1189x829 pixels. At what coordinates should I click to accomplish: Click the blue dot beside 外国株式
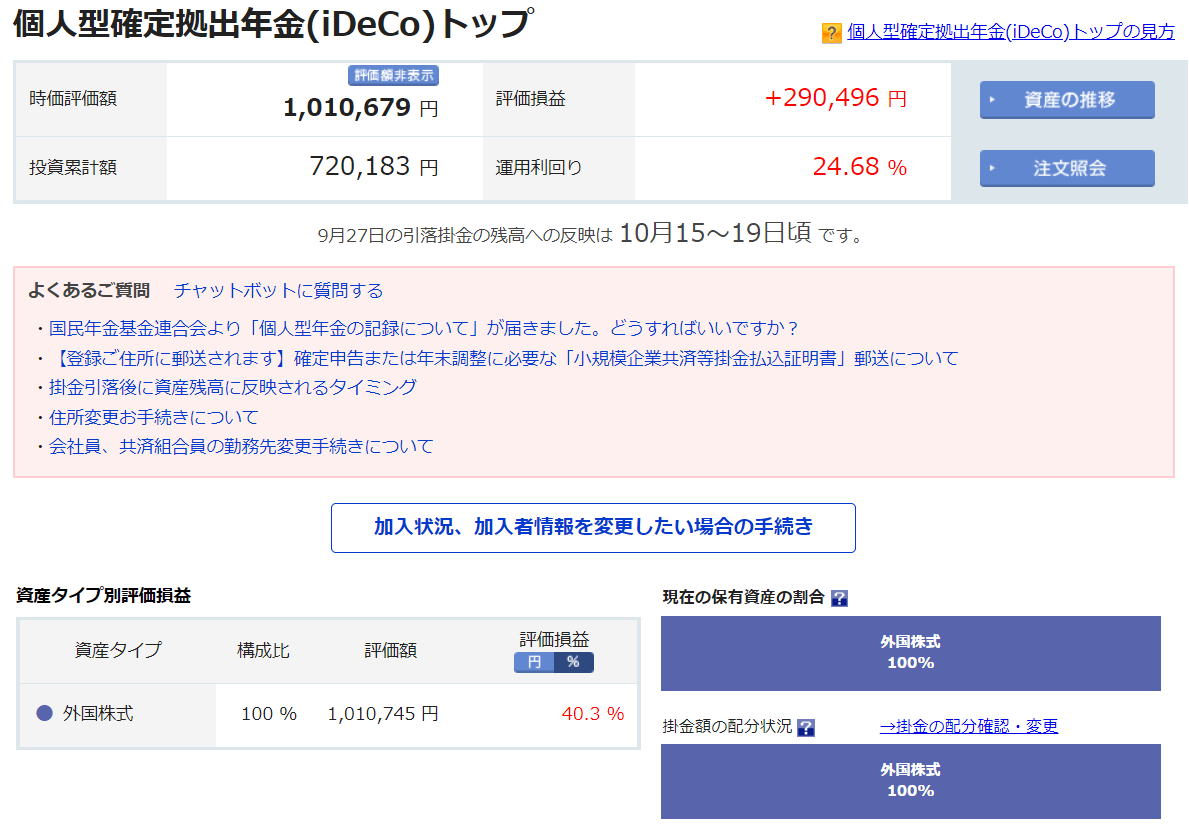[x=45, y=714]
